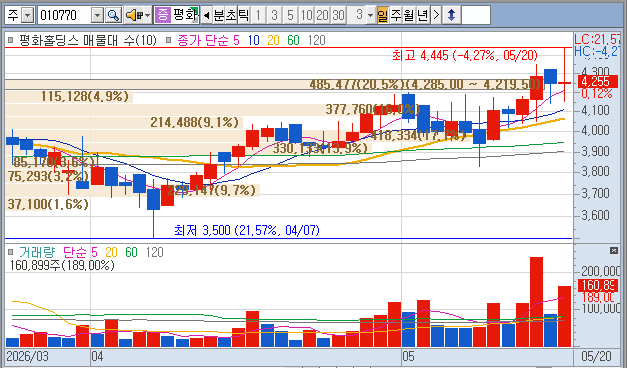Click the red 160,89 volume axis tag

coord(598,285)
